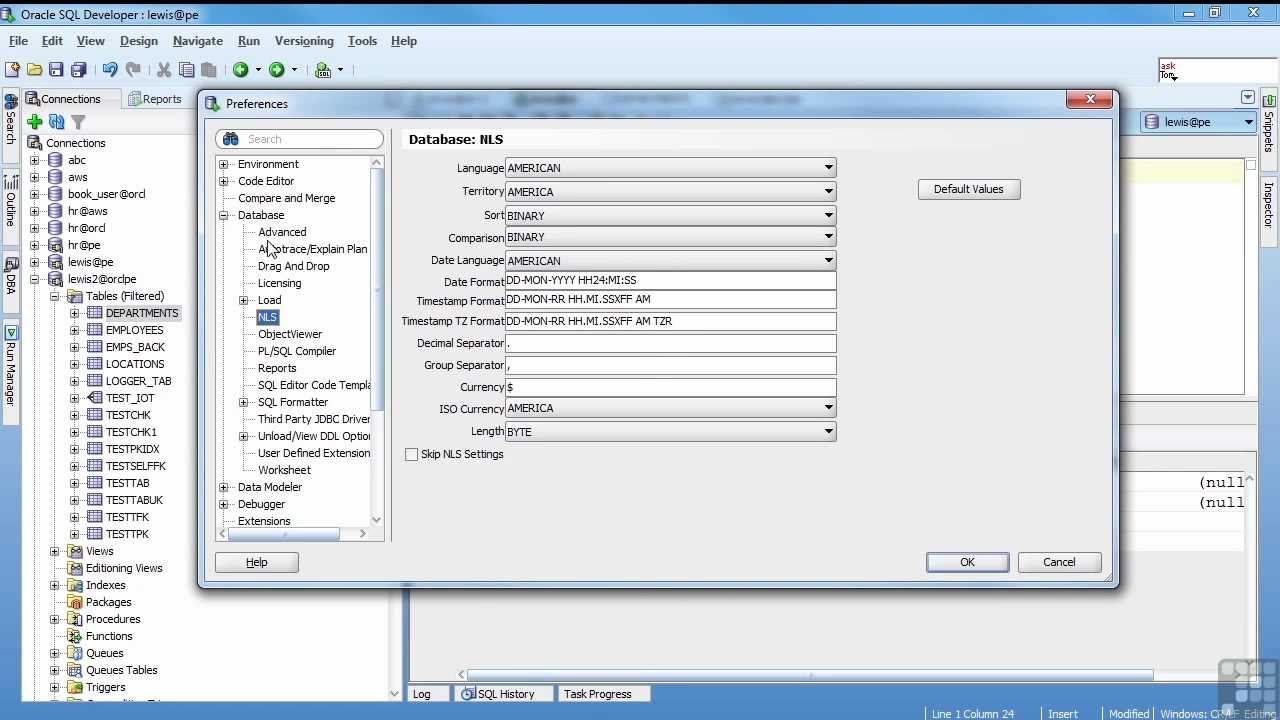Click the Save toolbar icon
The width and height of the screenshot is (1280, 720).
coord(56,70)
